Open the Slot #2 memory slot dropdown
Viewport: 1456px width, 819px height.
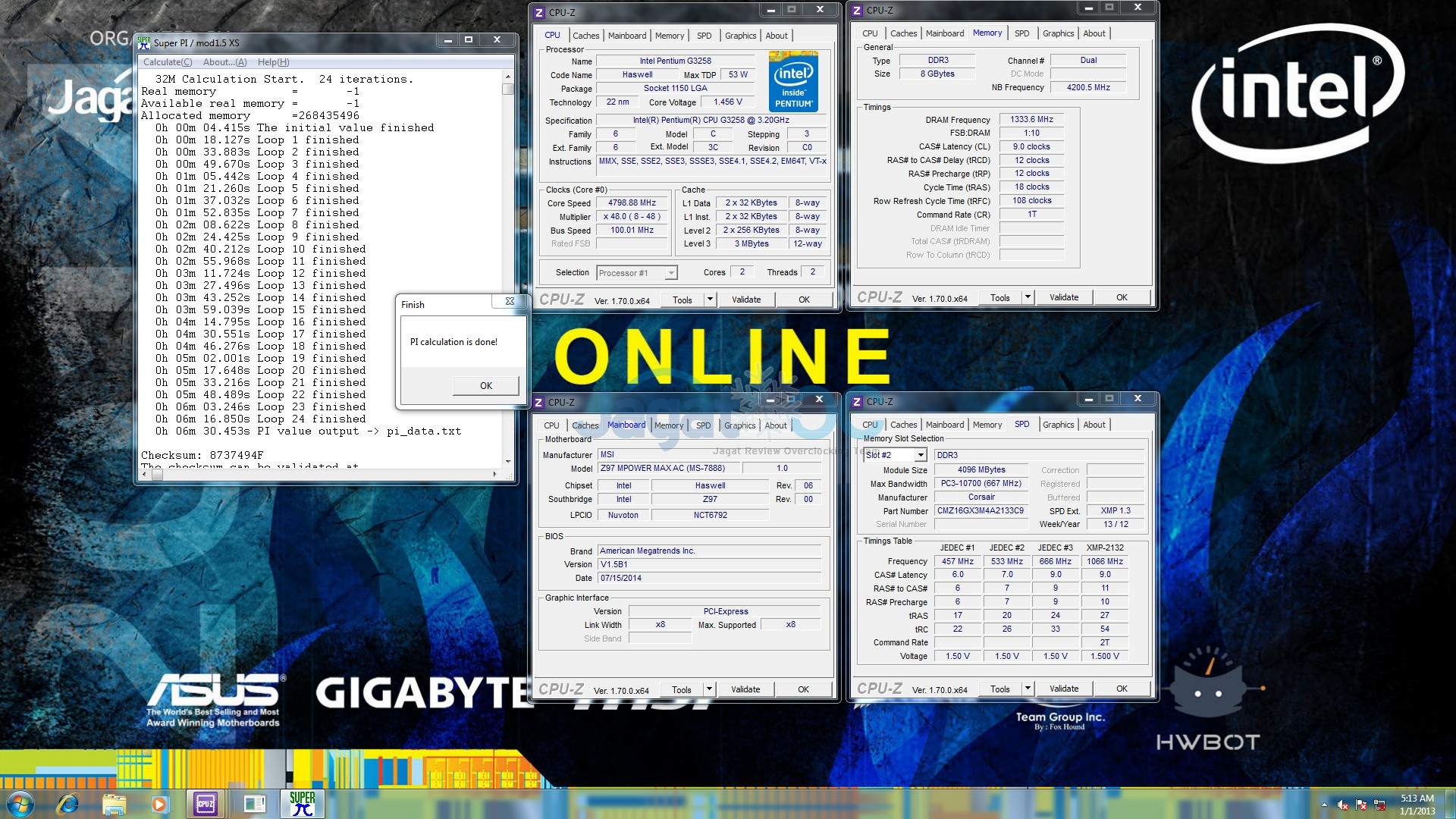[x=920, y=455]
